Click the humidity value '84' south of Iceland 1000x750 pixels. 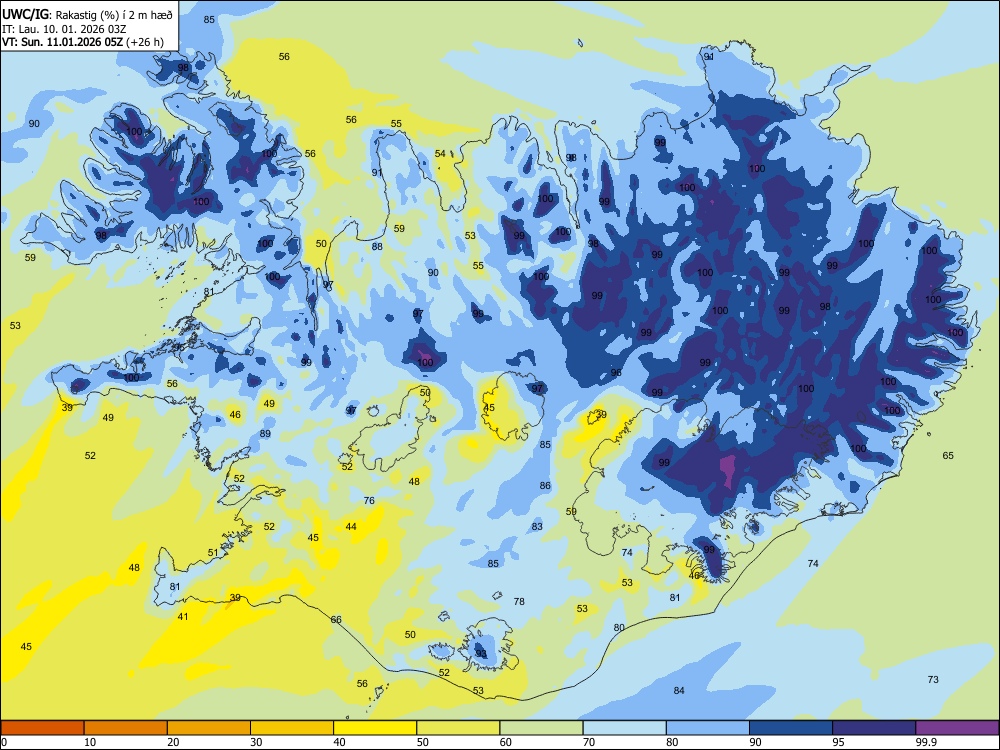(679, 691)
